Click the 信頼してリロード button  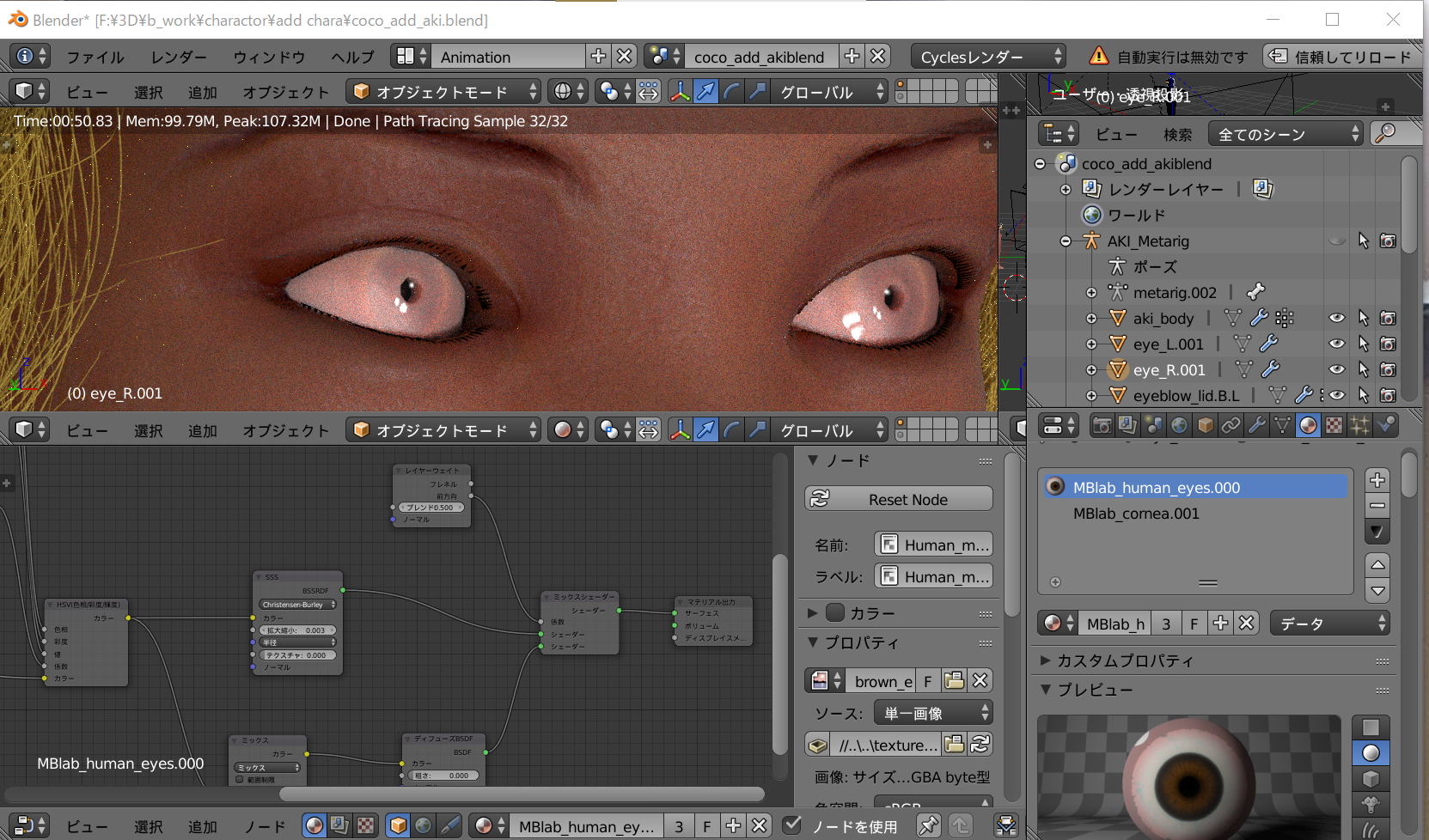pyautogui.click(x=1341, y=57)
